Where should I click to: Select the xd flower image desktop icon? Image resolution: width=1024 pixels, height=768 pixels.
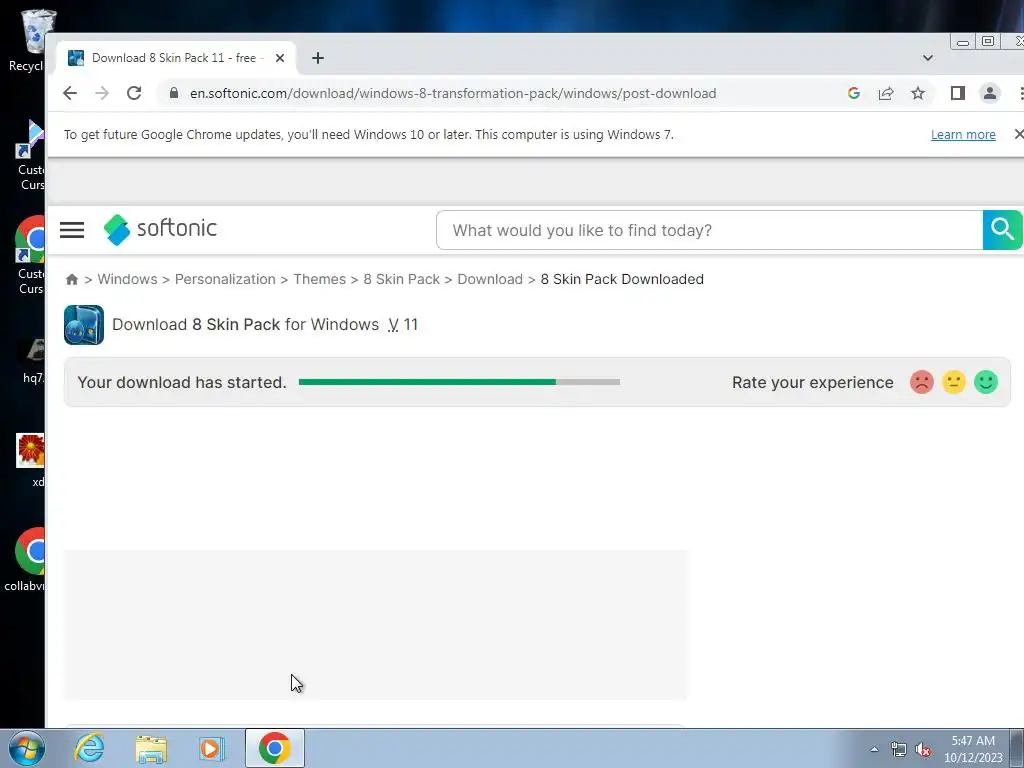tap(31, 461)
